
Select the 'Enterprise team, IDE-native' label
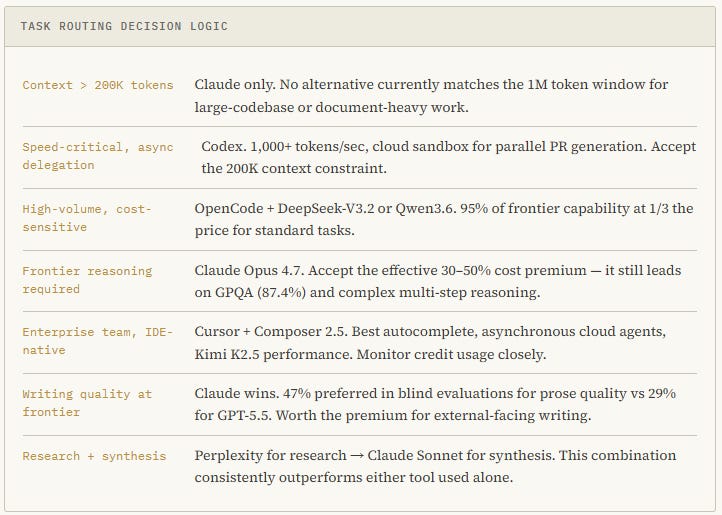click(97, 341)
